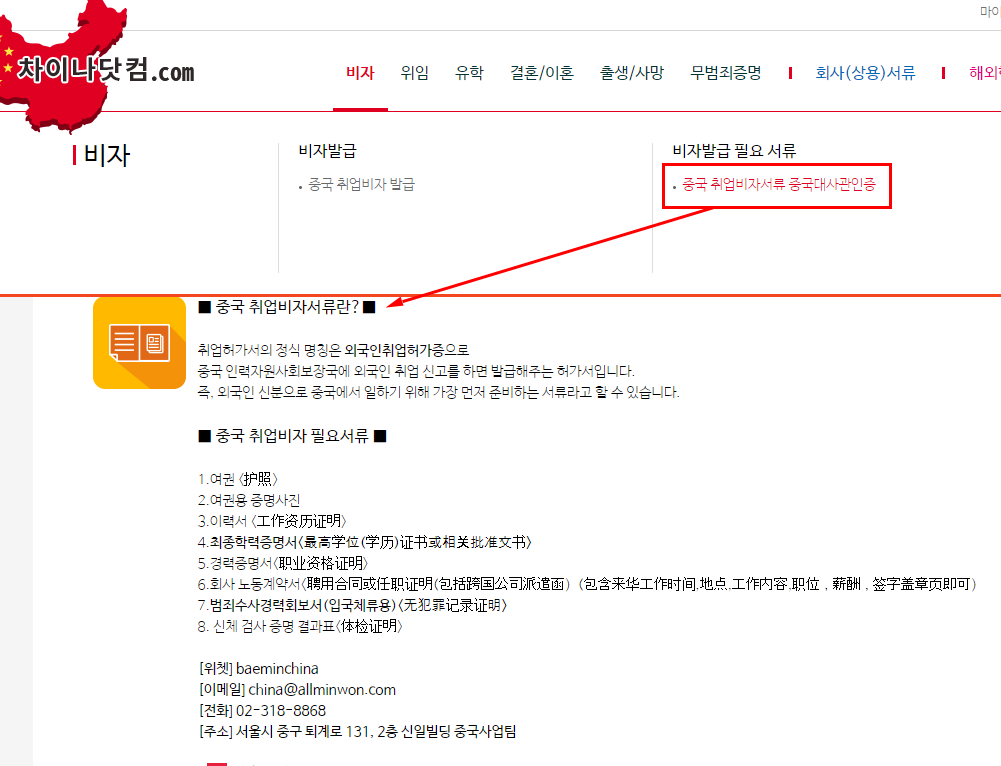Click the 회사(상용)서류 navigation link
This screenshot has height=766, width=1001.
(865, 73)
